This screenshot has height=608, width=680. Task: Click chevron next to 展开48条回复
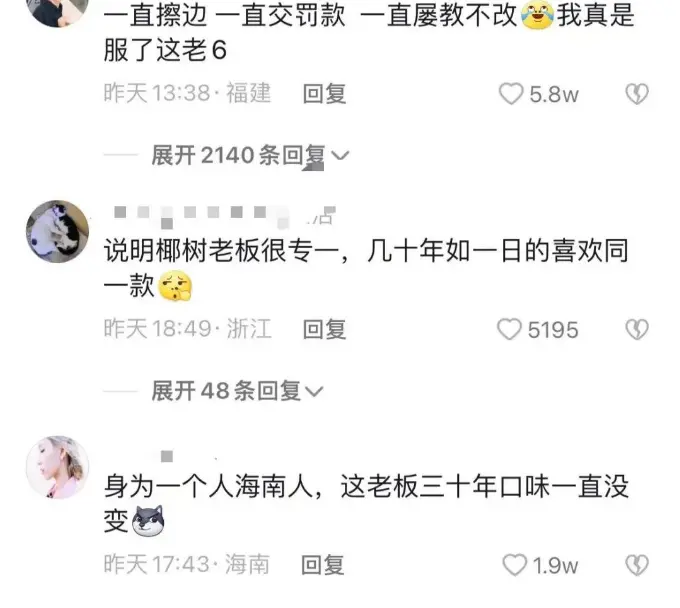pyautogui.click(x=314, y=392)
